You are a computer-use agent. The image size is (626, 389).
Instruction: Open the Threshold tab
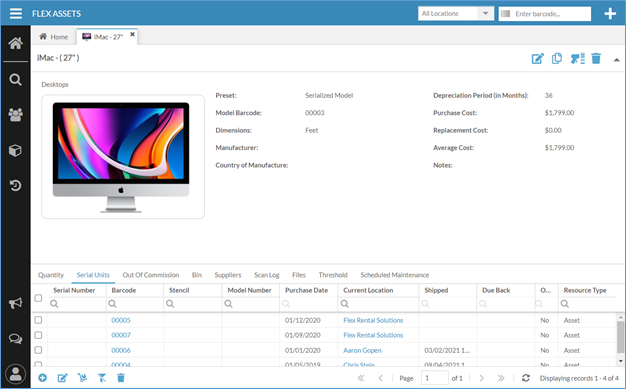click(333, 275)
